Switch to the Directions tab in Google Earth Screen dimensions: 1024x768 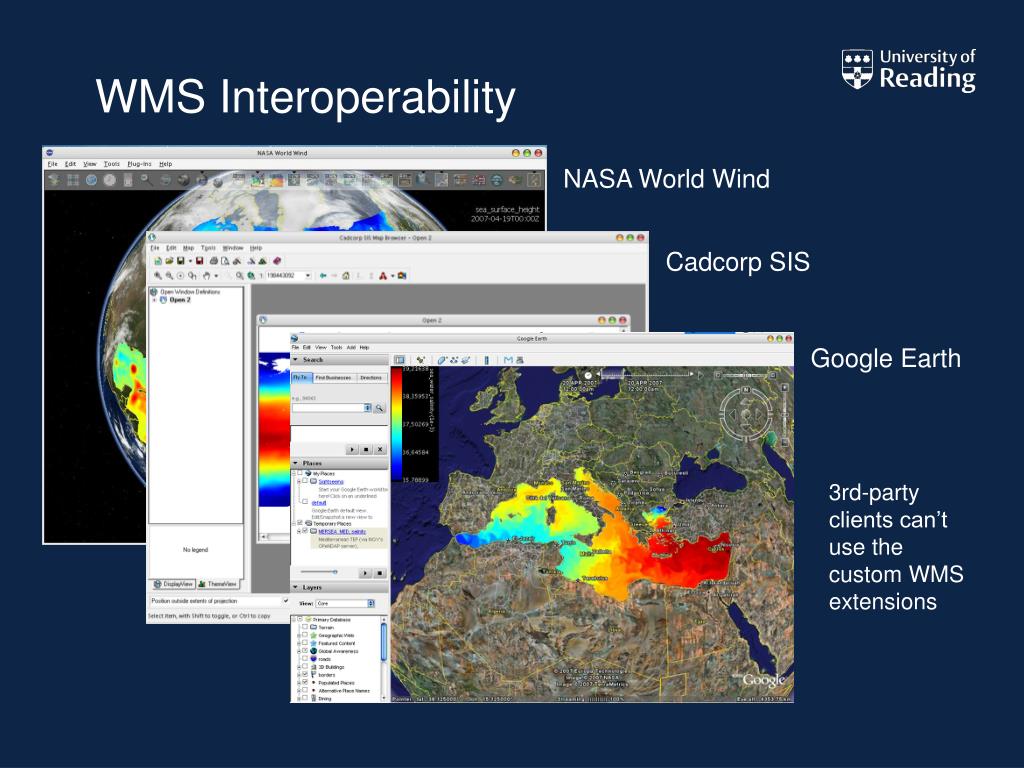point(371,377)
